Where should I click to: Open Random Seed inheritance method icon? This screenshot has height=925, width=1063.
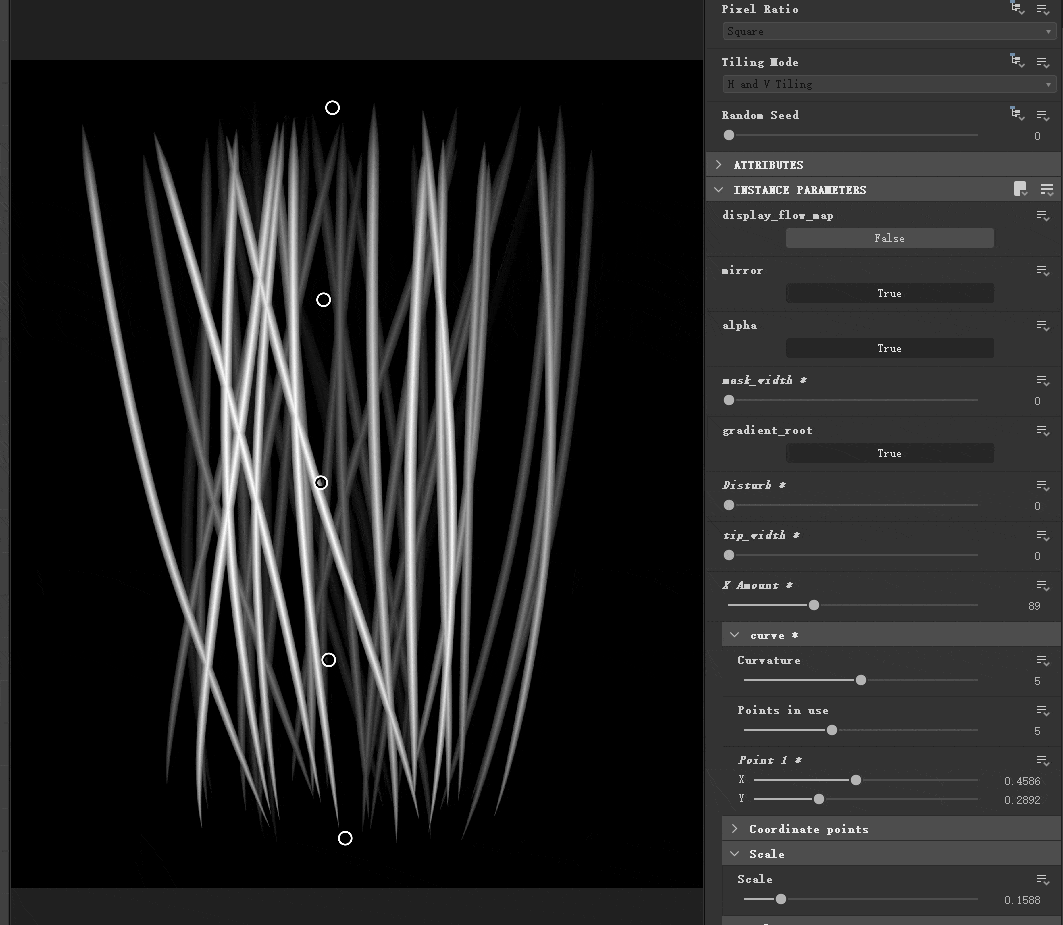(x=1017, y=114)
